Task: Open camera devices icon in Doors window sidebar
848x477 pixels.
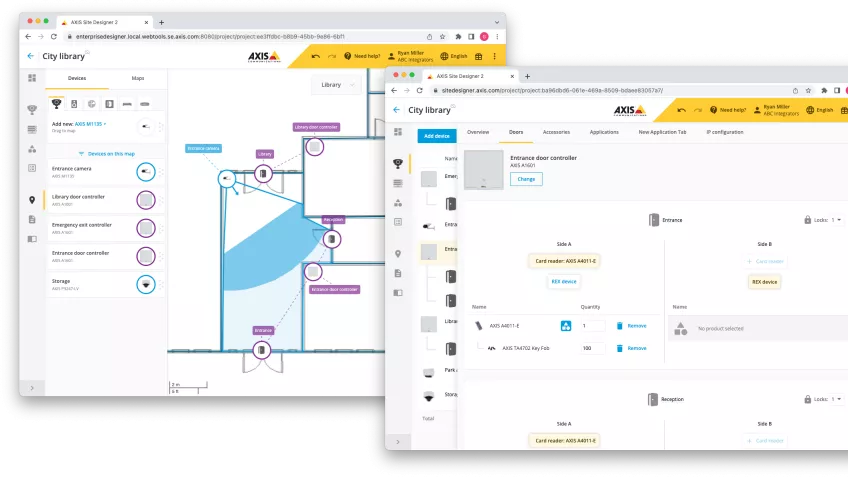Action: coord(398,164)
